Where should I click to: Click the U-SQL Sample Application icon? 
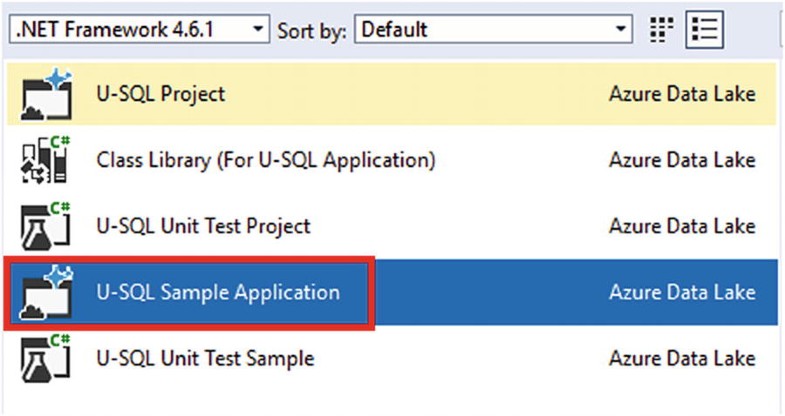pyautogui.click(x=46, y=292)
